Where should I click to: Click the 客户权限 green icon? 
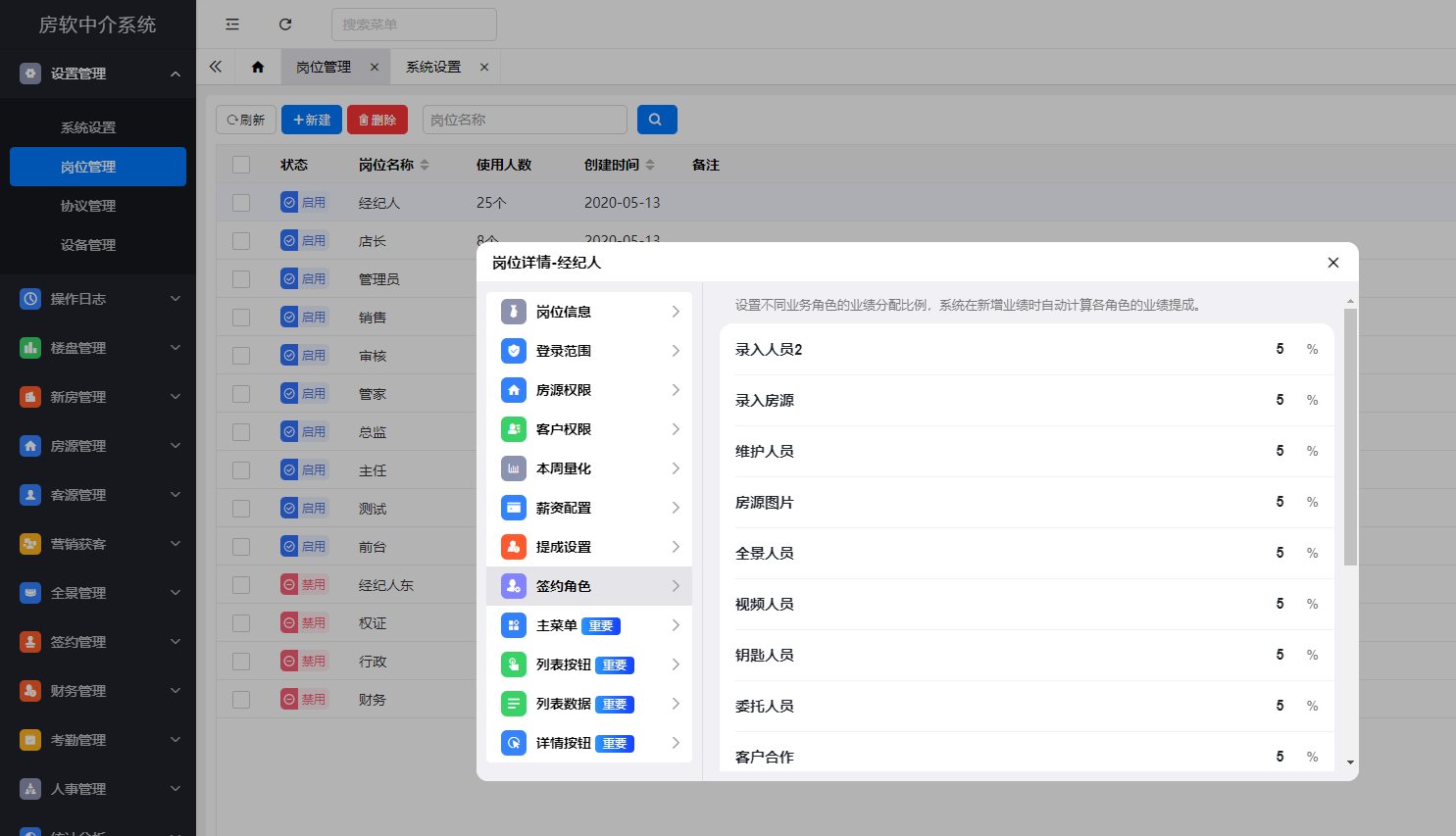pyautogui.click(x=514, y=429)
